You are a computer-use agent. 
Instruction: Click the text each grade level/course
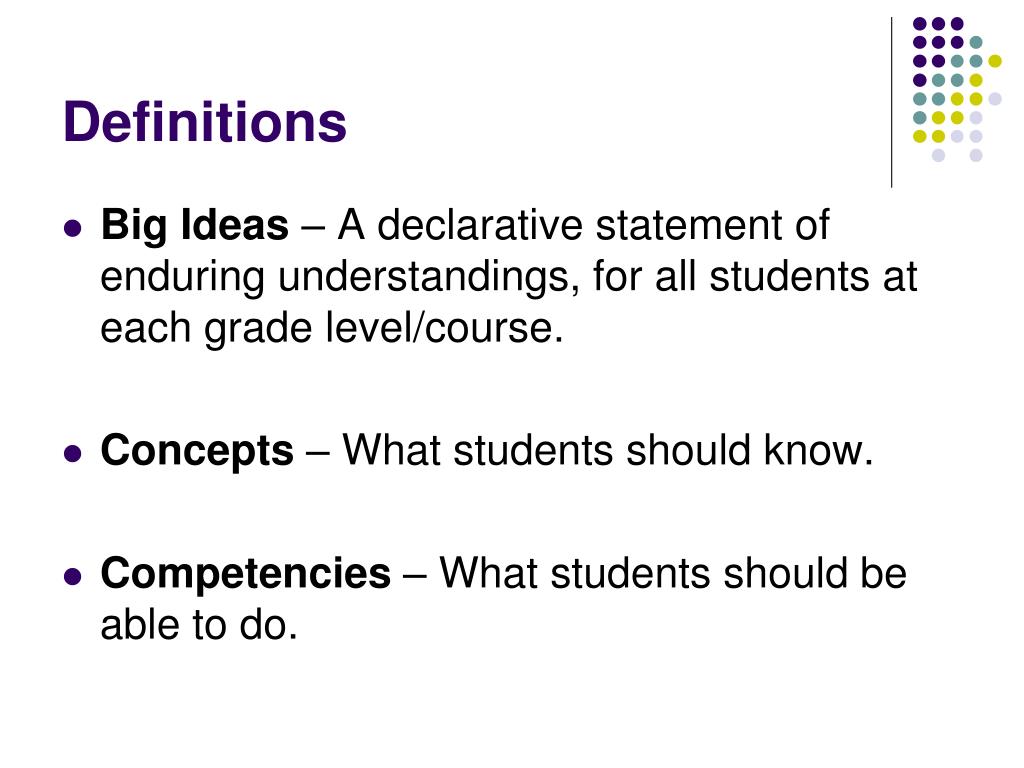tap(332, 328)
